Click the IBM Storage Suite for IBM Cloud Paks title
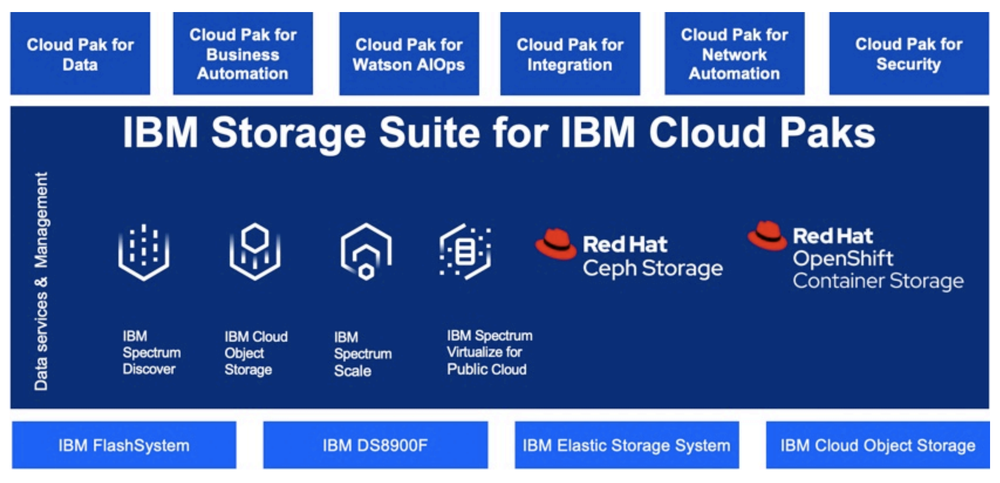This screenshot has height=483, width=1000. click(x=499, y=134)
